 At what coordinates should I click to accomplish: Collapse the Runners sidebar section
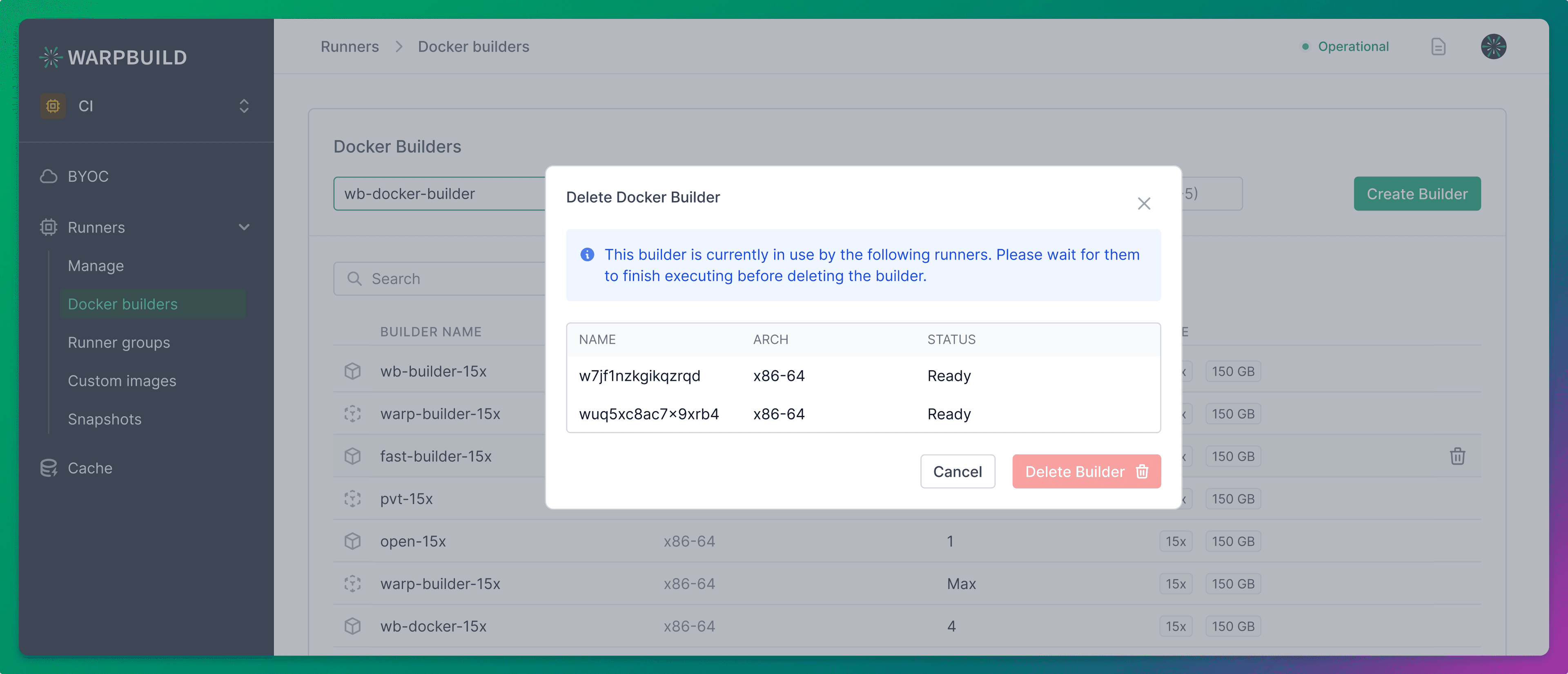[x=243, y=227]
